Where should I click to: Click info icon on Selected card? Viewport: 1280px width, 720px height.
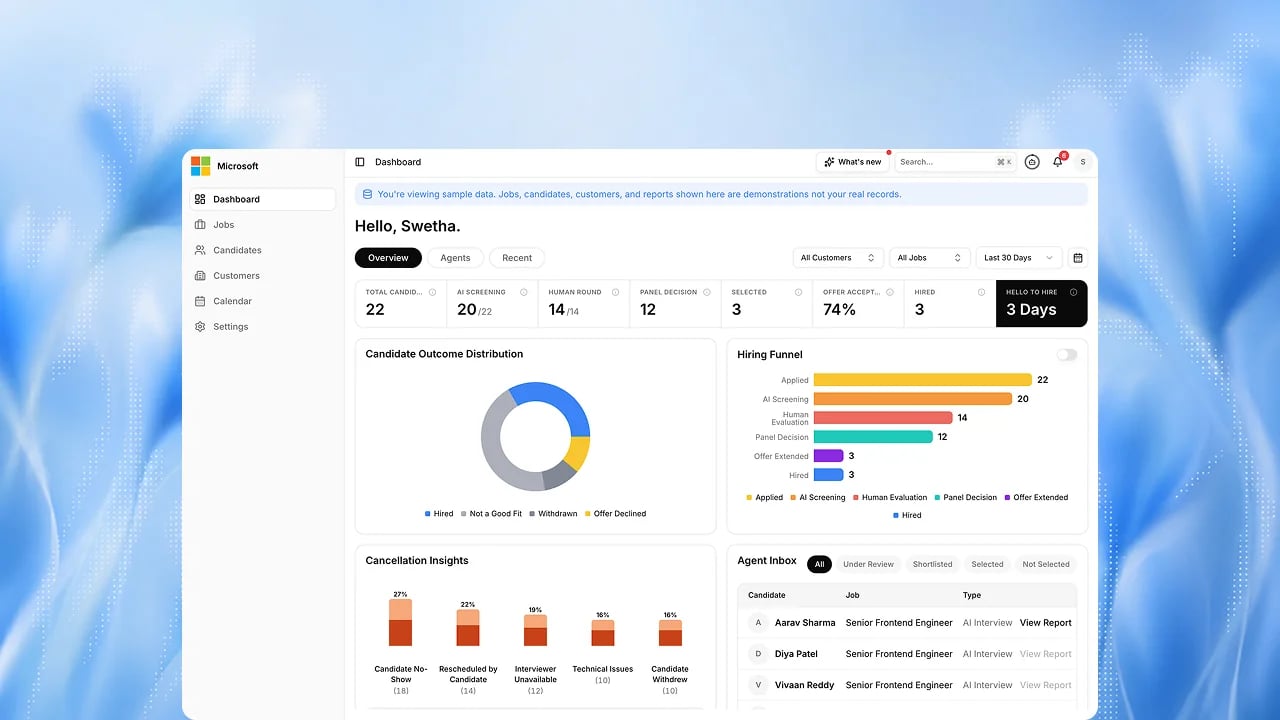point(798,292)
